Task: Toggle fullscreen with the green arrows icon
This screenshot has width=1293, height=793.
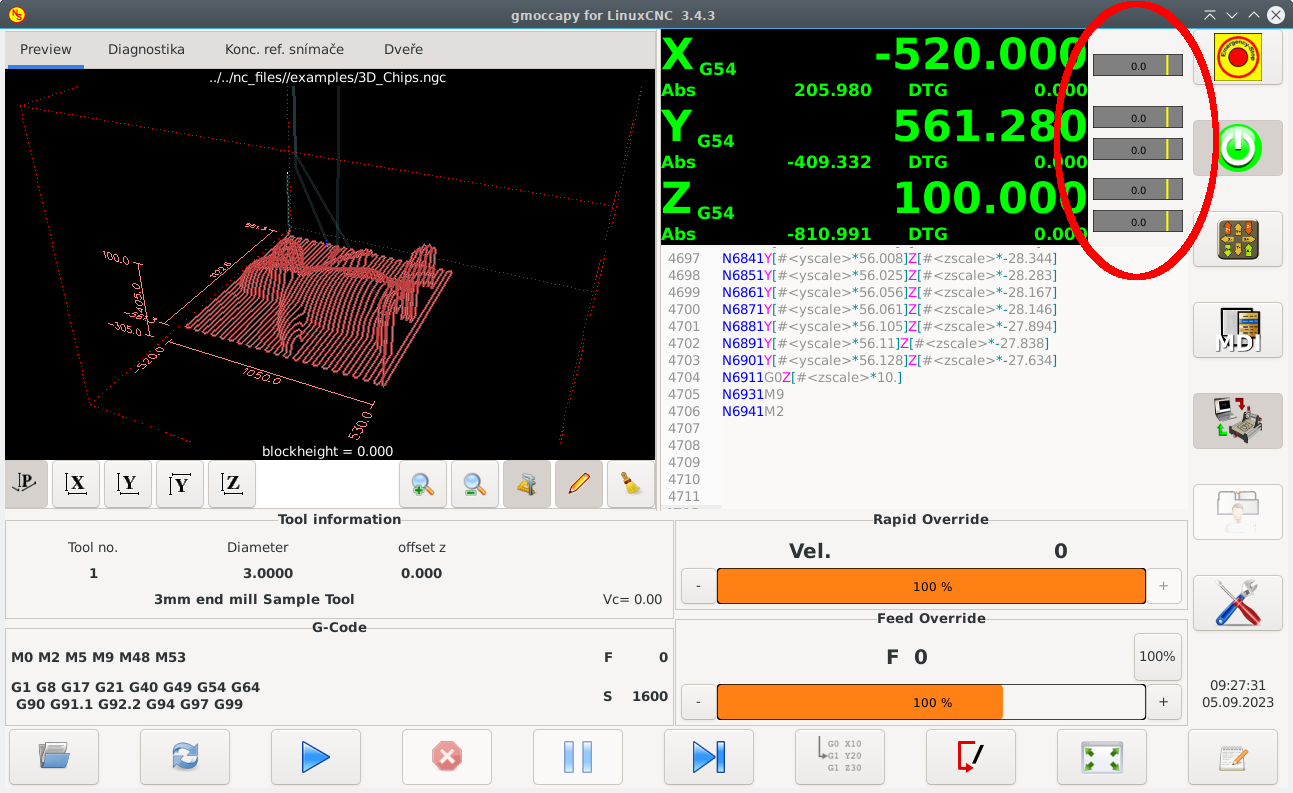Action: coord(1101,757)
